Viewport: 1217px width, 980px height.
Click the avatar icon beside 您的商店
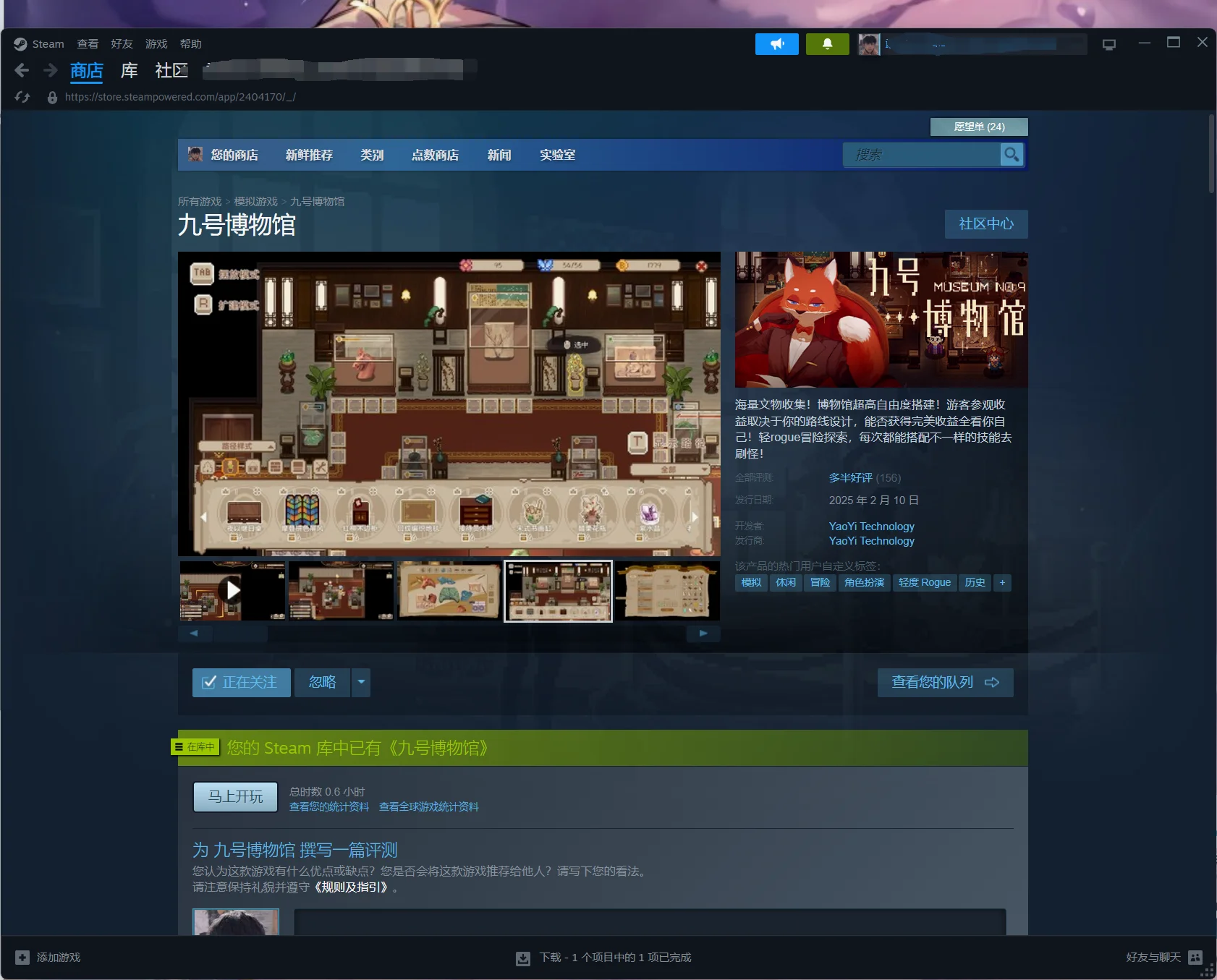pyautogui.click(x=195, y=154)
